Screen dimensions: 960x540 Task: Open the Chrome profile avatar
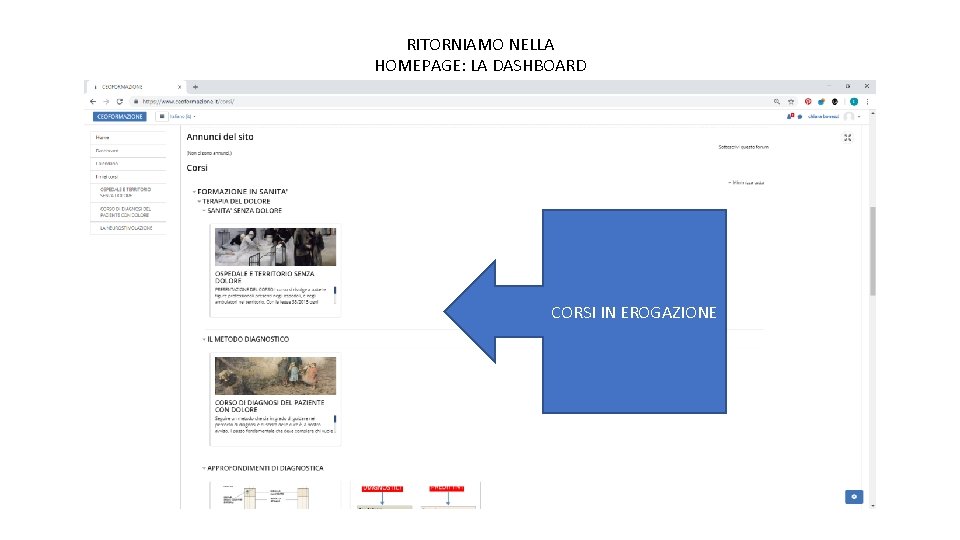(x=853, y=102)
